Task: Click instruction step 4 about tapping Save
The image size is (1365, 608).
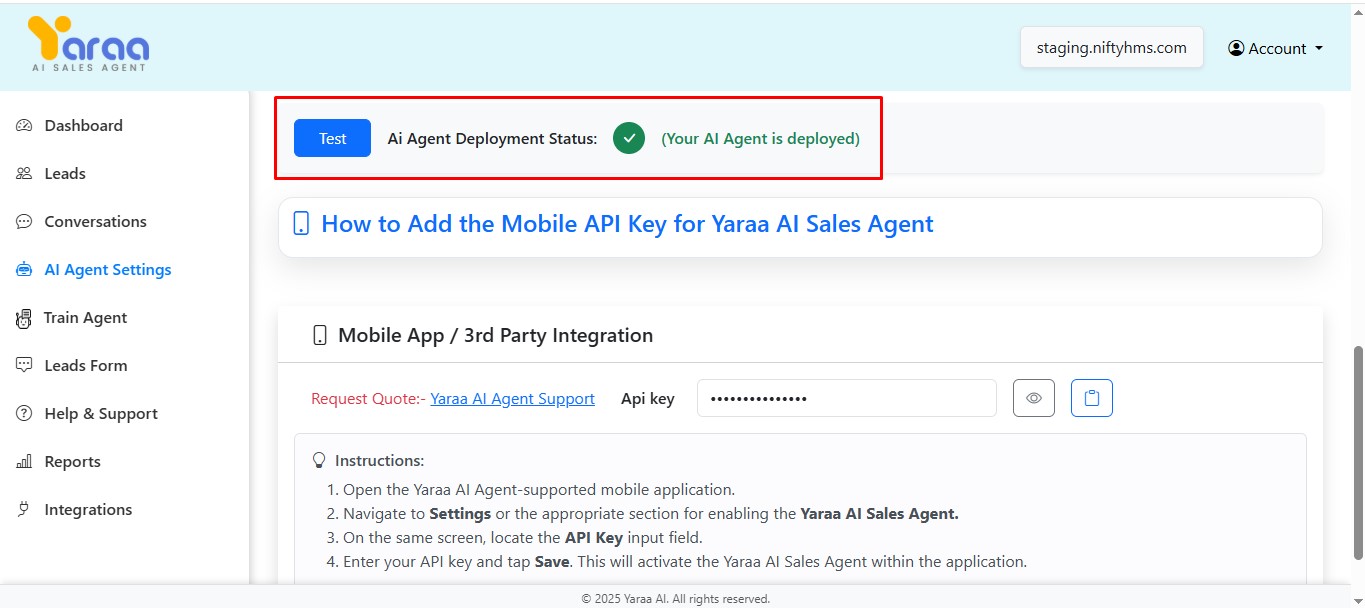Action: coord(685,561)
